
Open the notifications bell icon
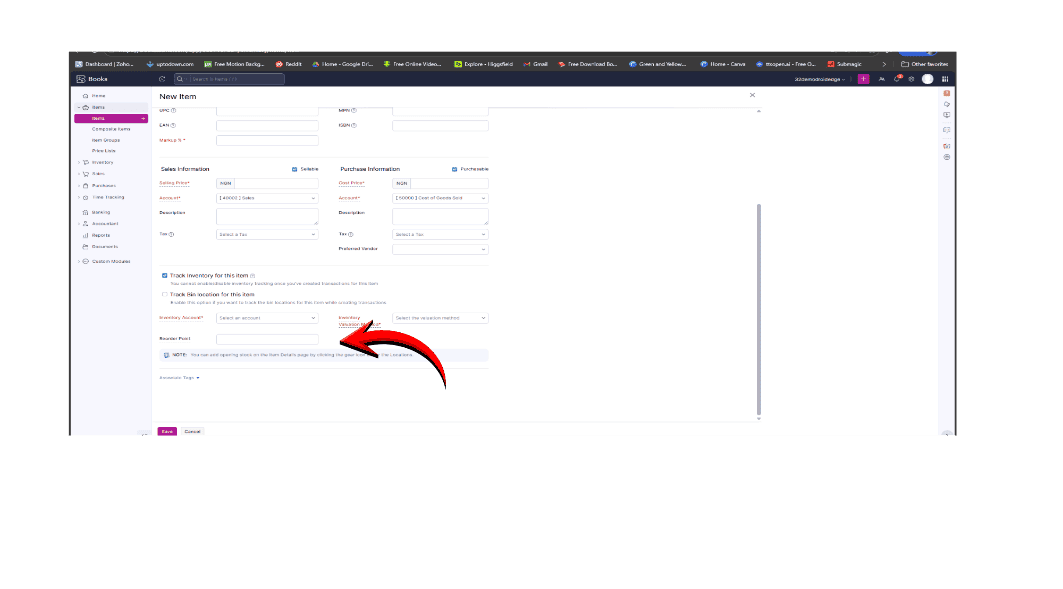[897, 79]
